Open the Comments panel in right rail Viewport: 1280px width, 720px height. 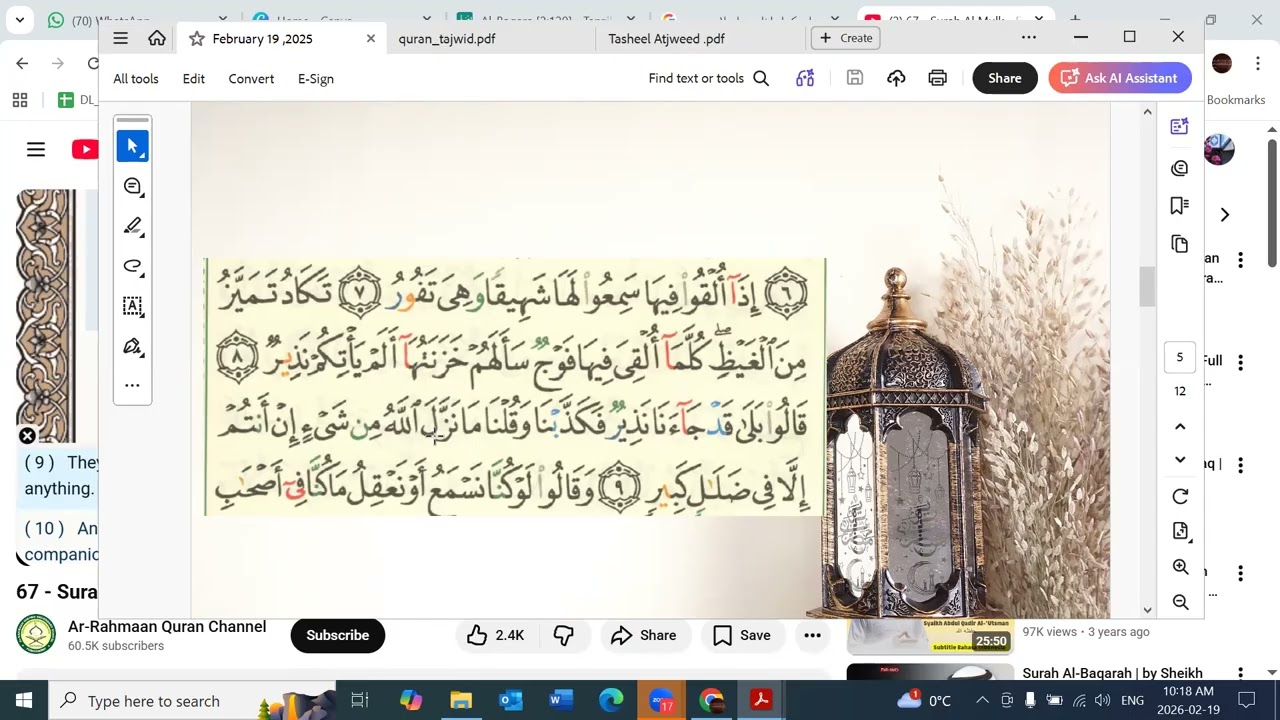tap(1180, 168)
